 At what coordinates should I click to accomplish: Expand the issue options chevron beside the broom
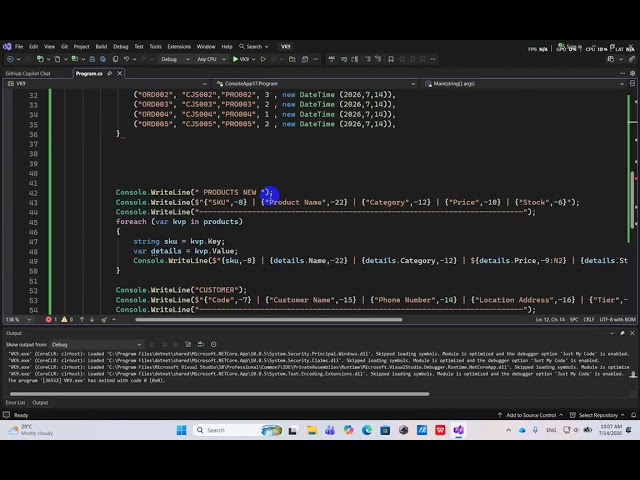click(x=114, y=320)
